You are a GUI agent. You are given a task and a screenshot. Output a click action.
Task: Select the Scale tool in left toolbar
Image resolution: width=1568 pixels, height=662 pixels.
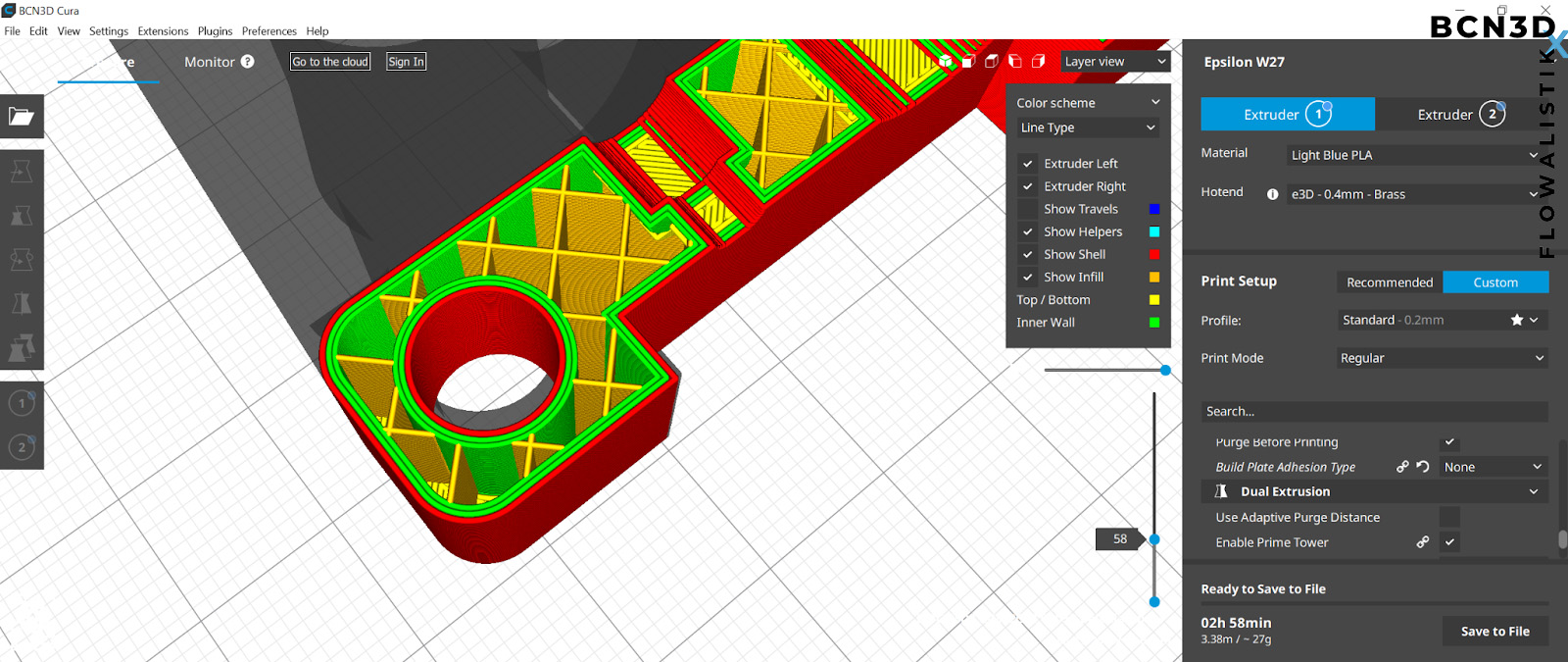21,216
